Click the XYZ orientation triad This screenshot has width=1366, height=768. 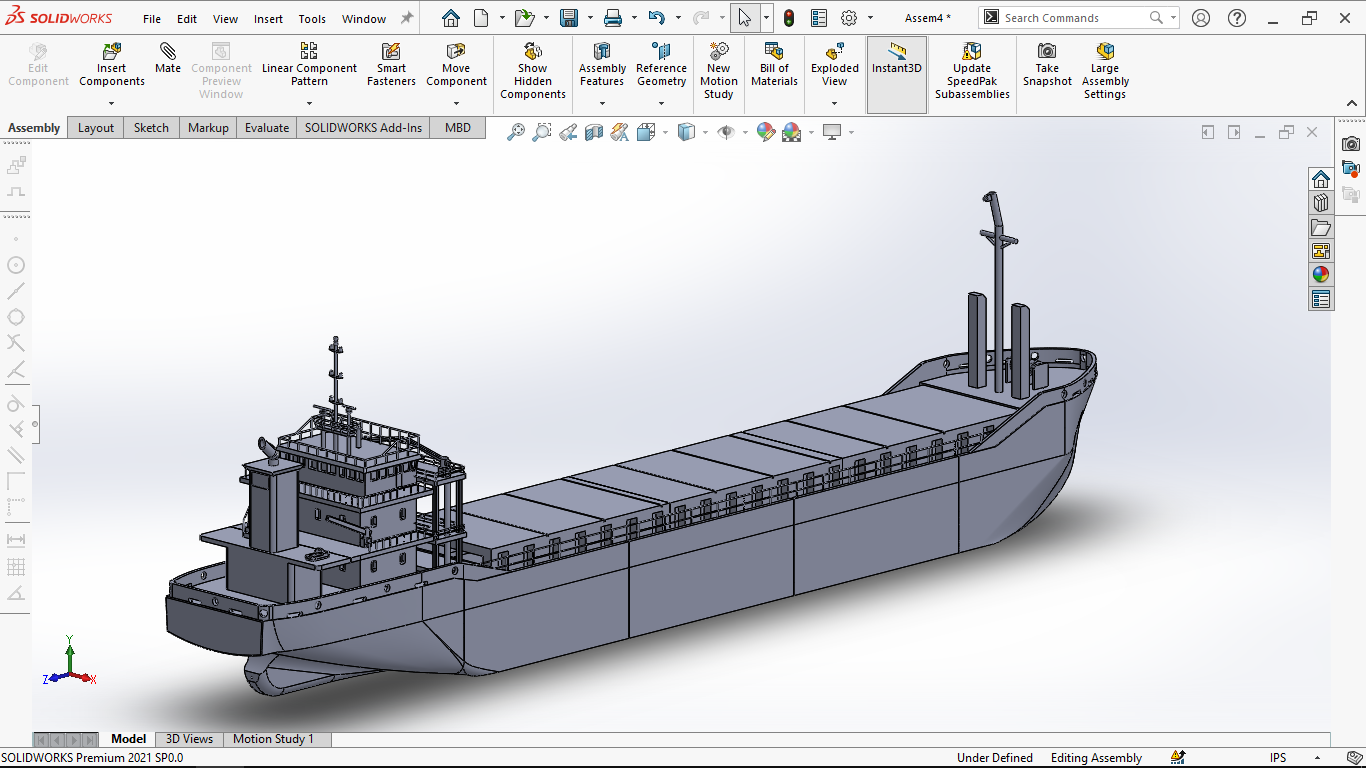click(x=69, y=662)
